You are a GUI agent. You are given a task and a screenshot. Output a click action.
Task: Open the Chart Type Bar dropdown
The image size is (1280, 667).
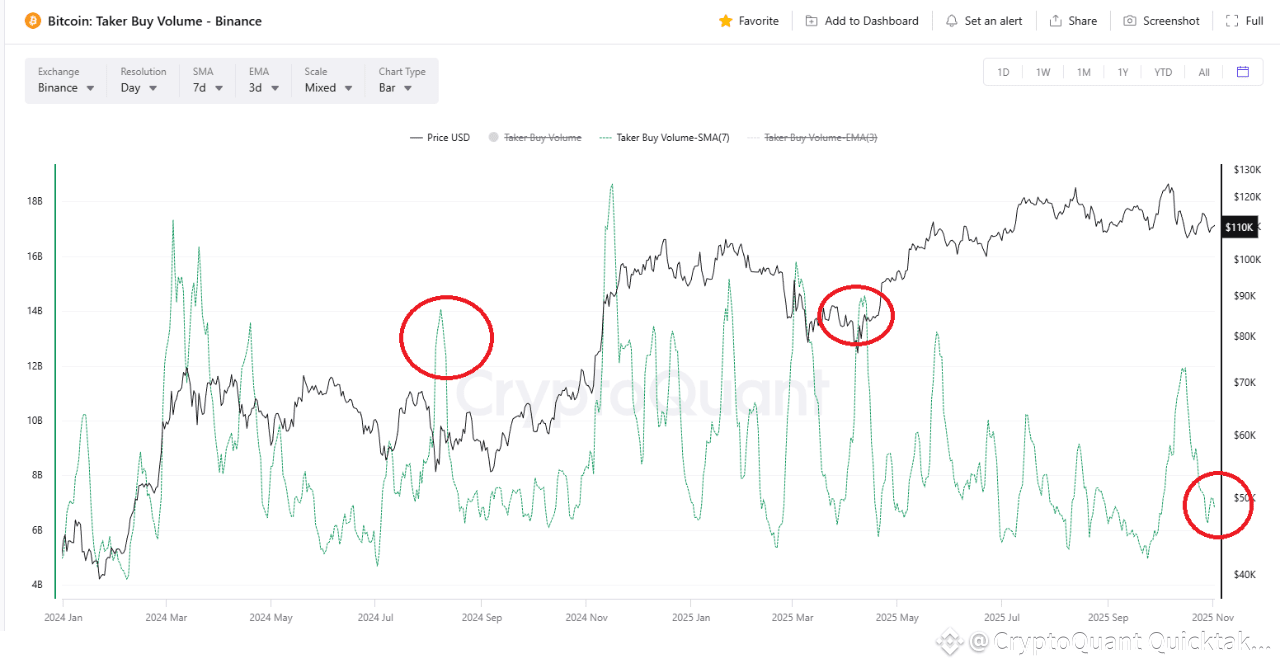(x=402, y=81)
